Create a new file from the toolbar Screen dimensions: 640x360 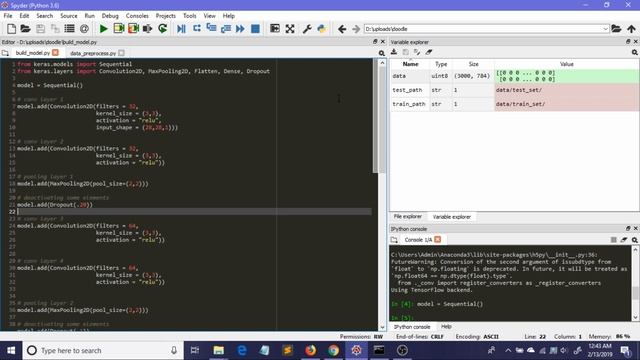pos(11,29)
